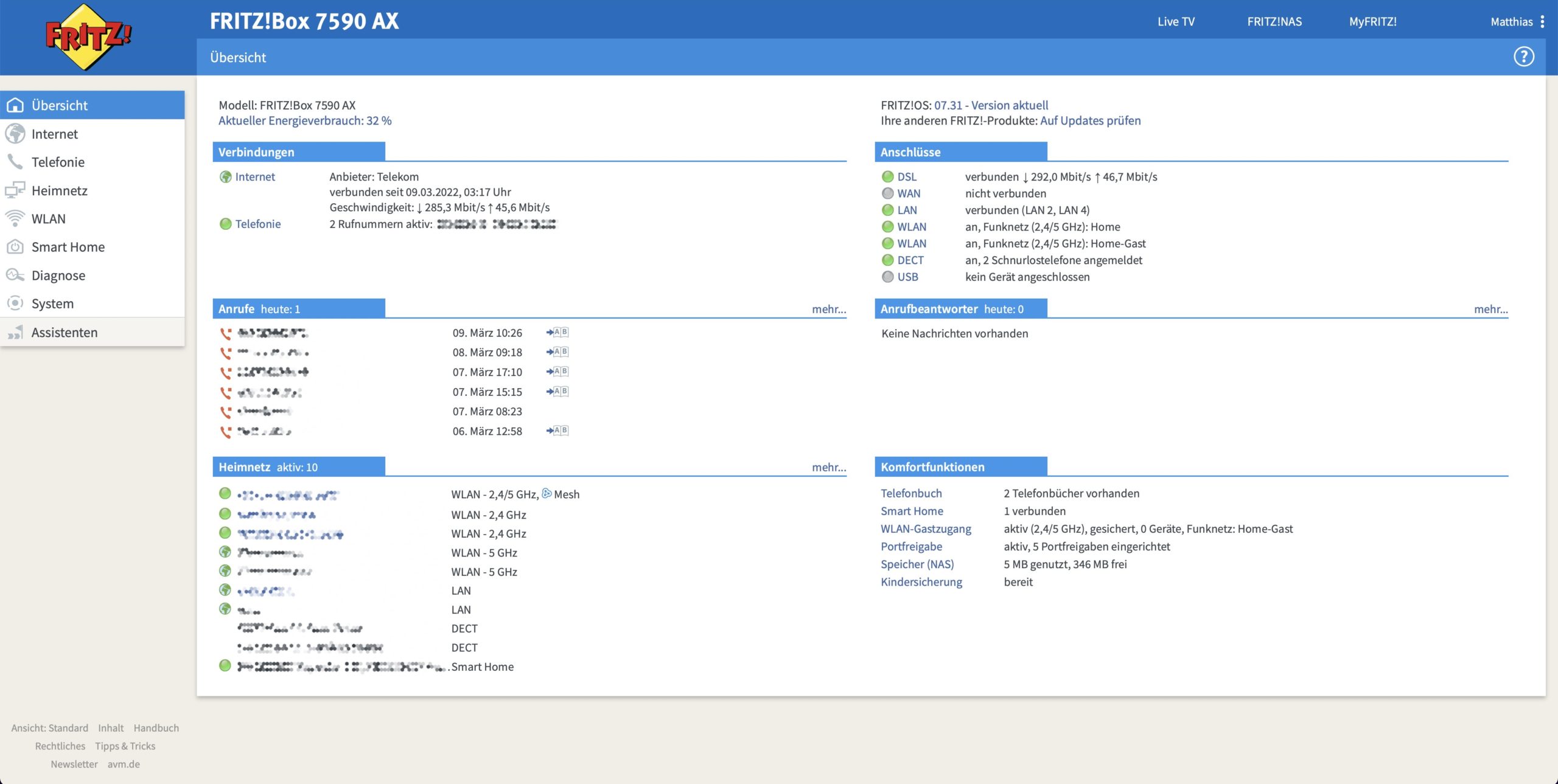Expand the Smart Home sidebar section
Image resolution: width=1558 pixels, height=784 pixels.
68,247
